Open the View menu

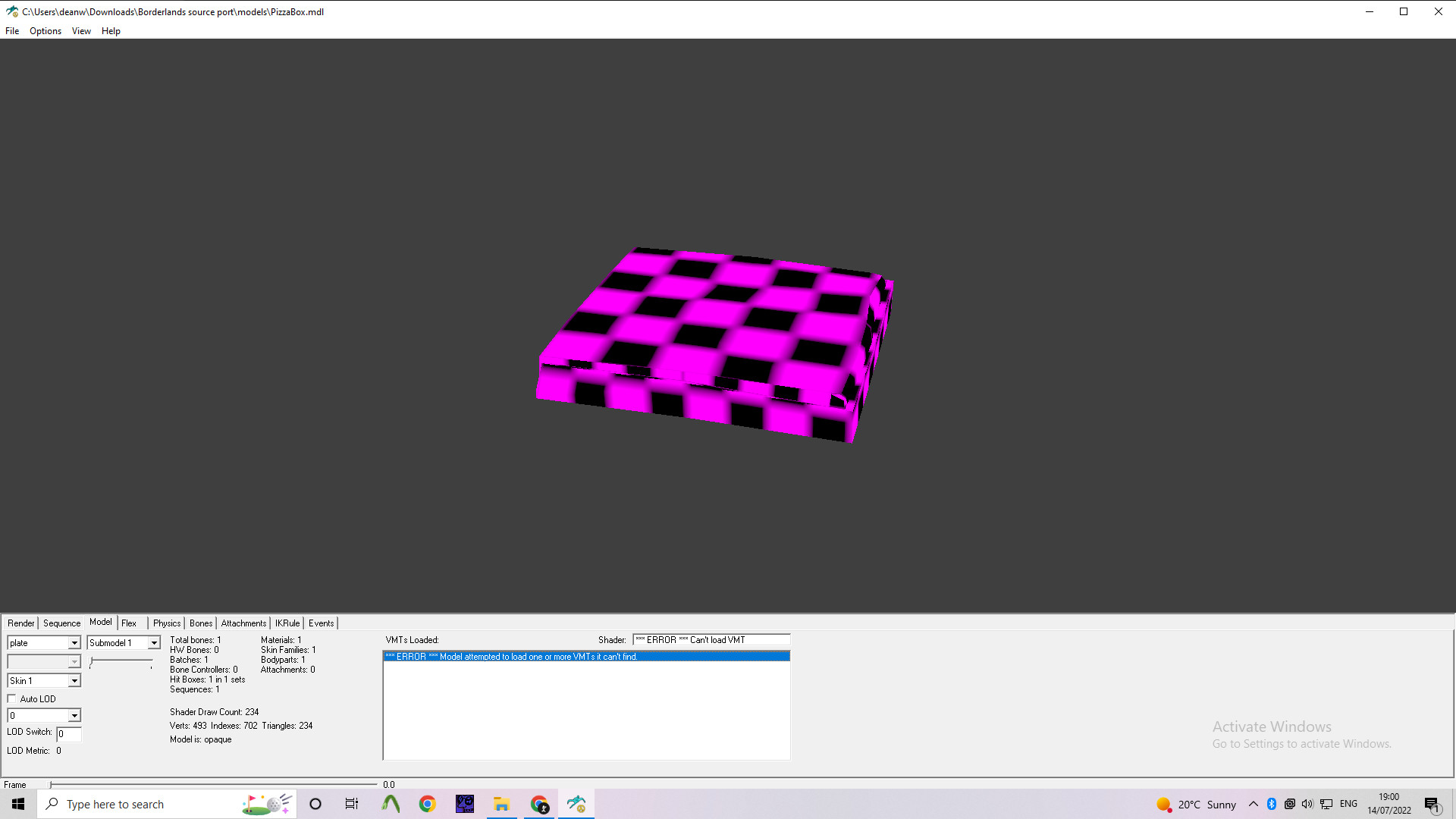(x=81, y=31)
